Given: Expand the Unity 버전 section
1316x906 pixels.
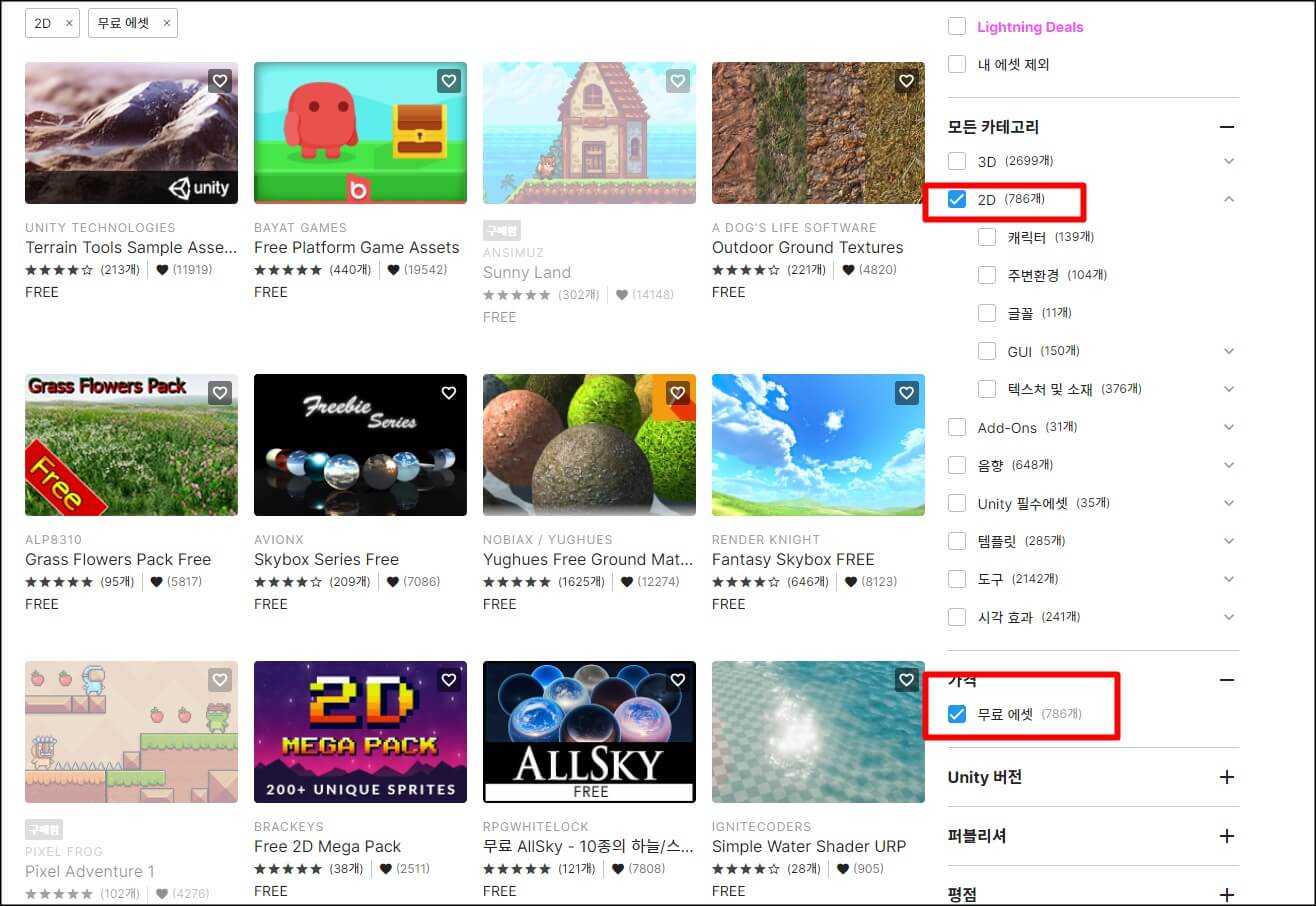Looking at the screenshot, I should 1227,777.
